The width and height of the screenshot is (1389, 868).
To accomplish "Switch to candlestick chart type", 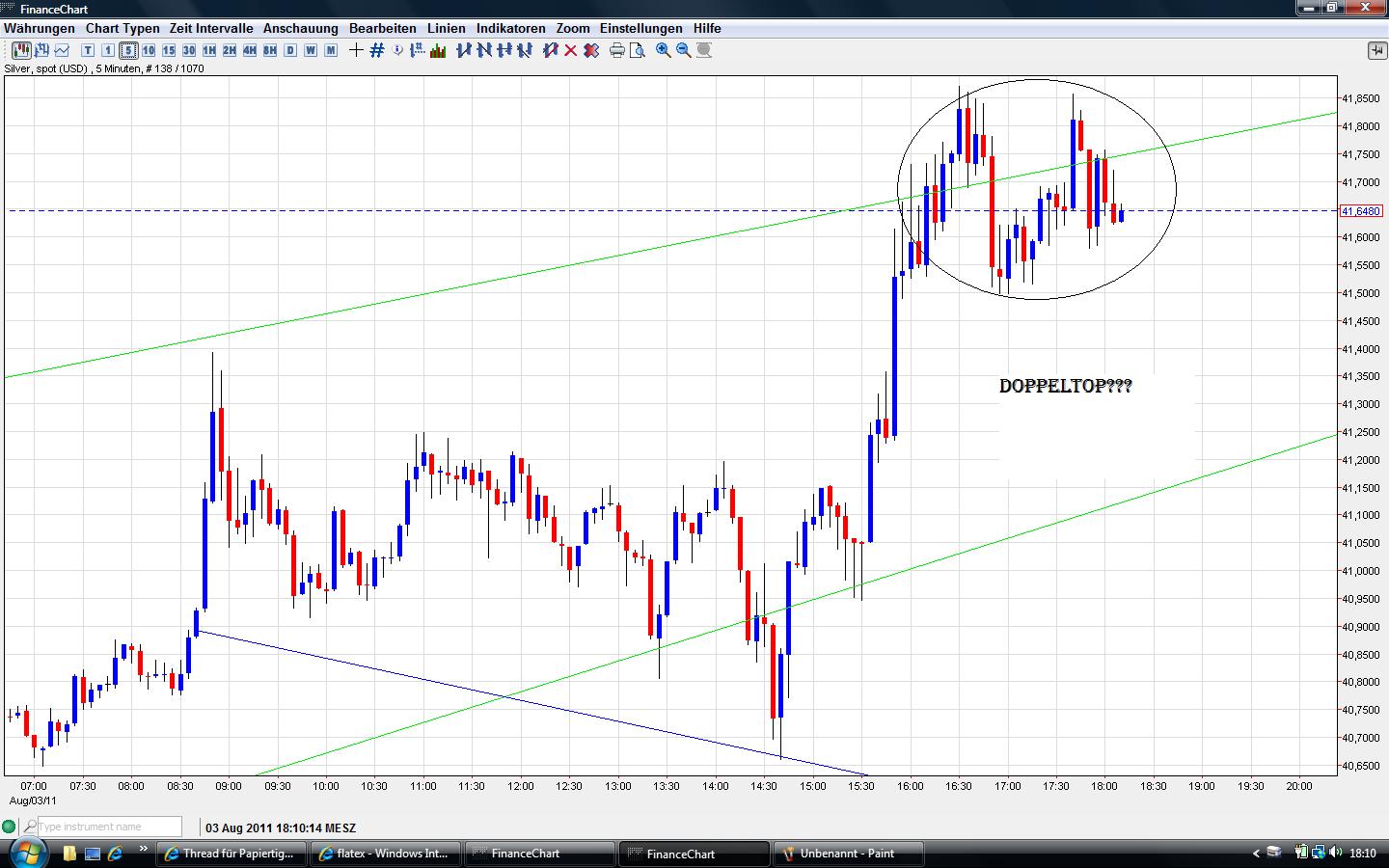I will [x=21, y=50].
